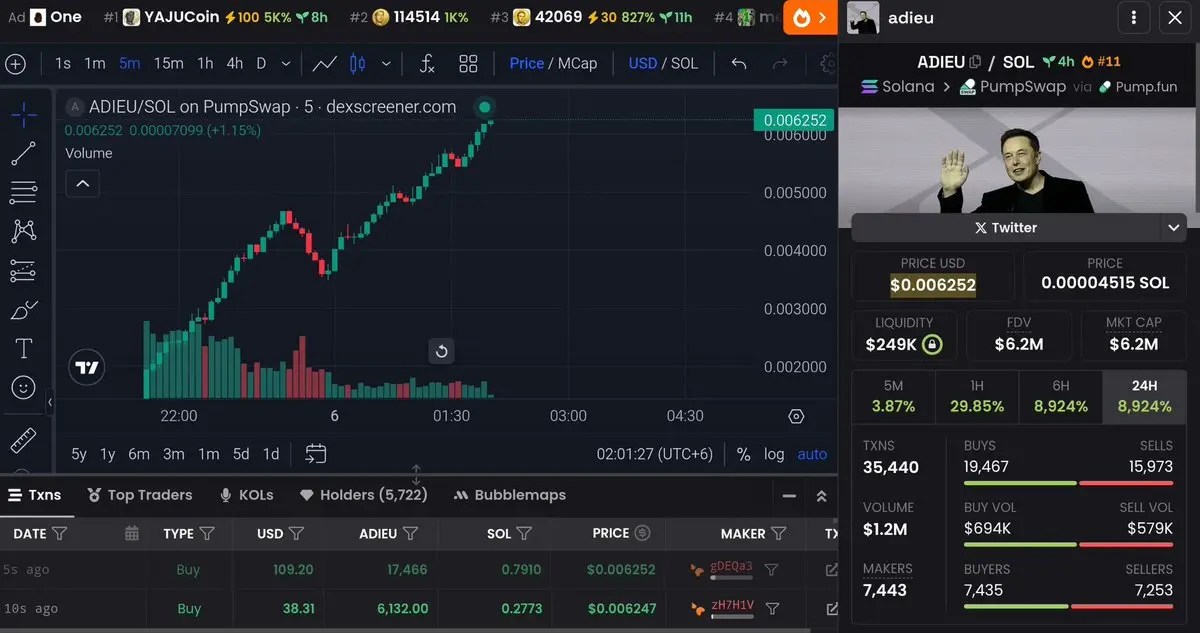Open the three-dot options menu for adieu
The image size is (1200, 633).
coord(1133,17)
